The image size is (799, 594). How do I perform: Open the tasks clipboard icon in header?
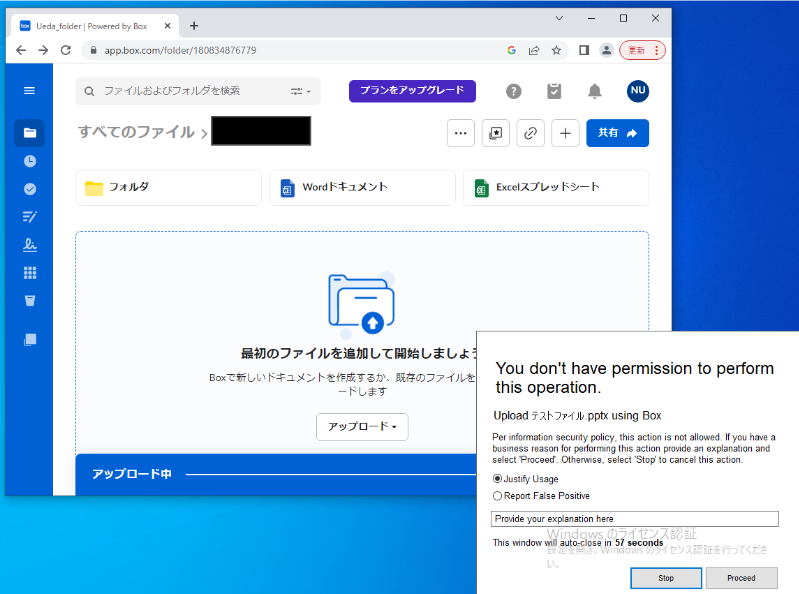554,91
